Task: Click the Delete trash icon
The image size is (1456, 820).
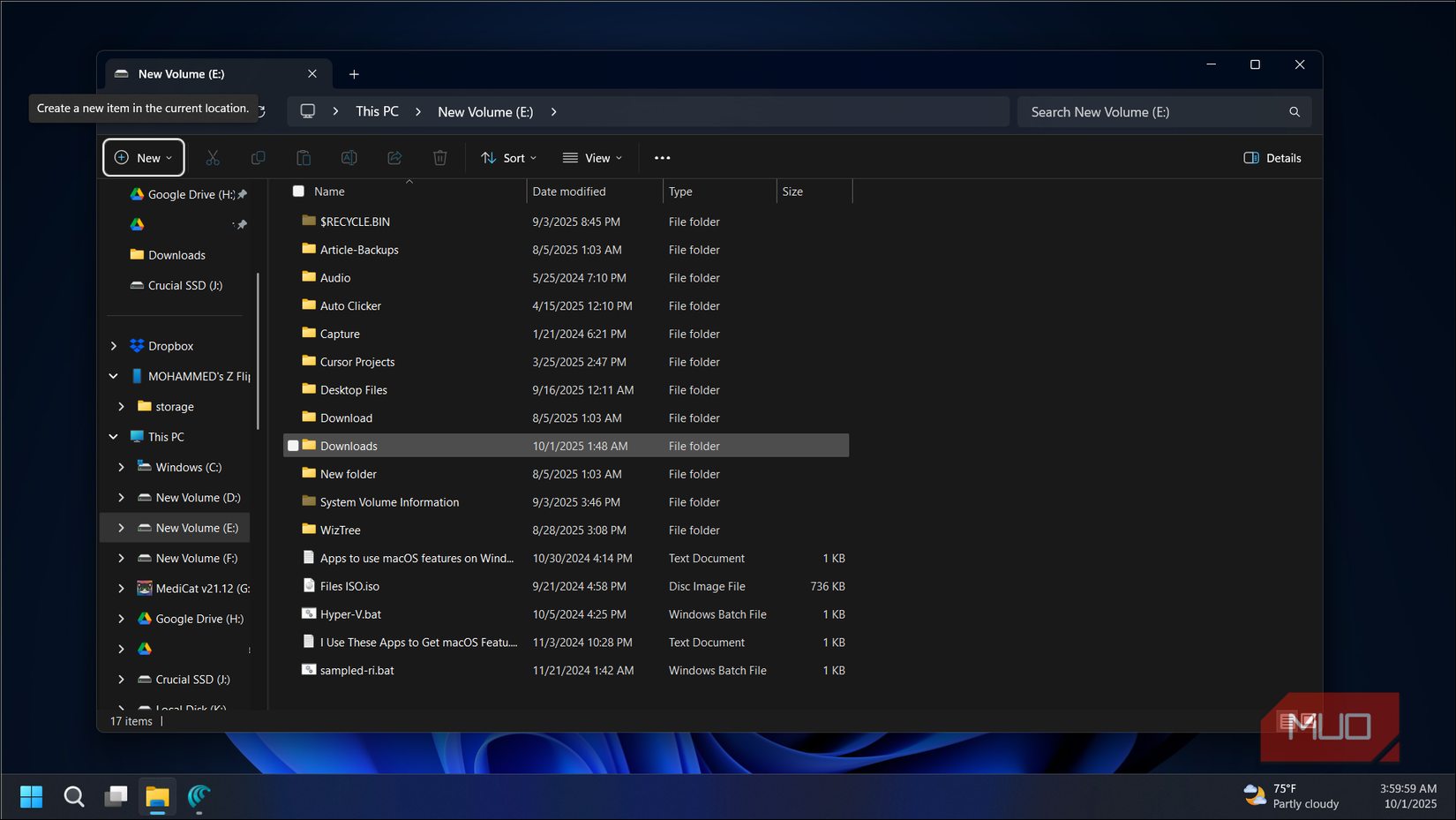Action: coord(439,157)
